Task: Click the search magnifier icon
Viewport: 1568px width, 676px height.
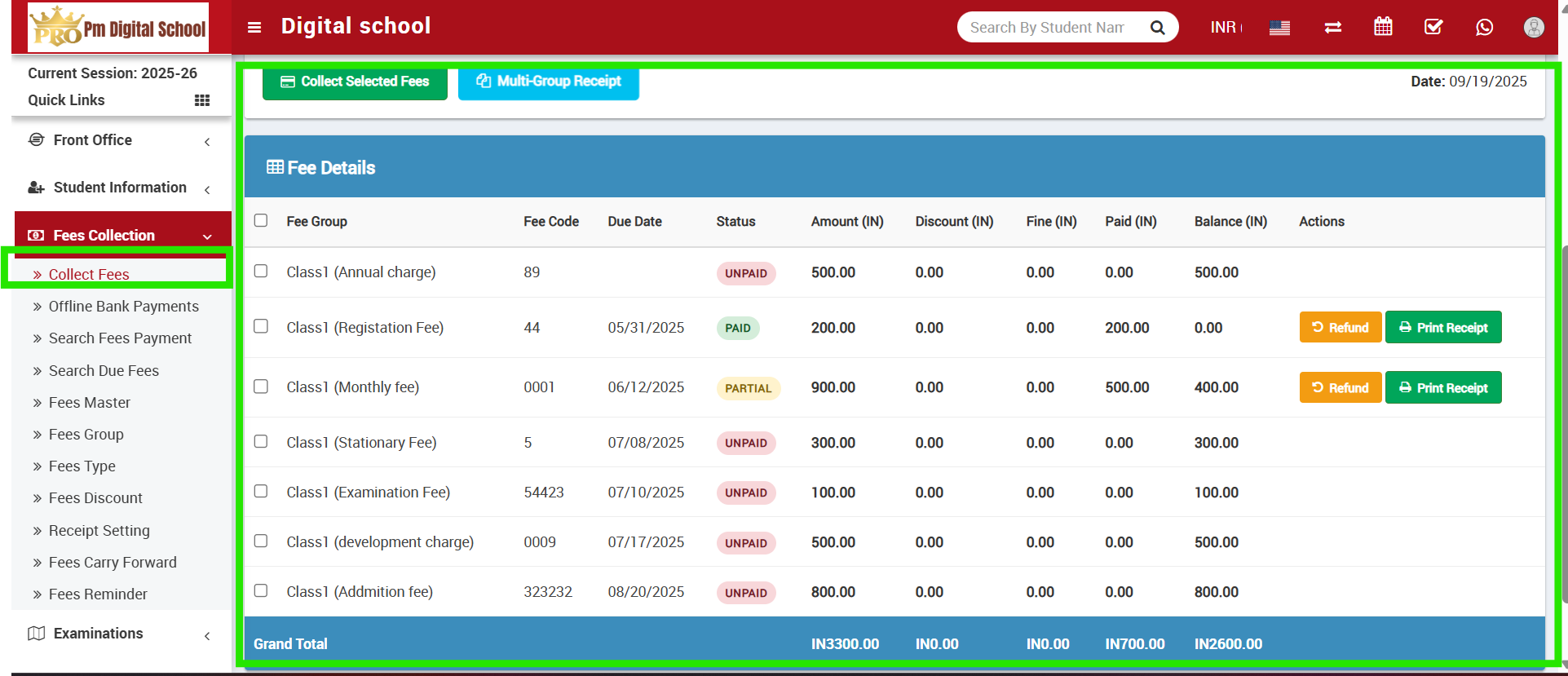Action: click(1157, 28)
